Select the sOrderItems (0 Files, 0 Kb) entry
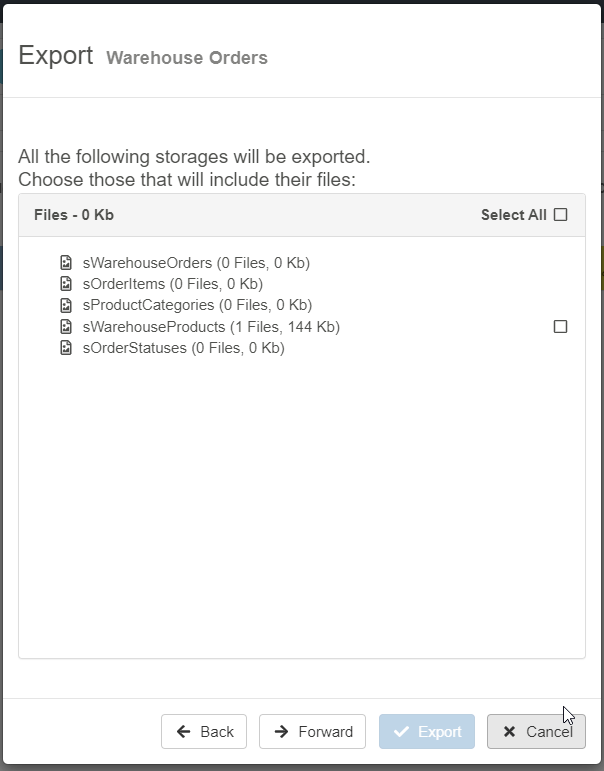 [x=173, y=284]
